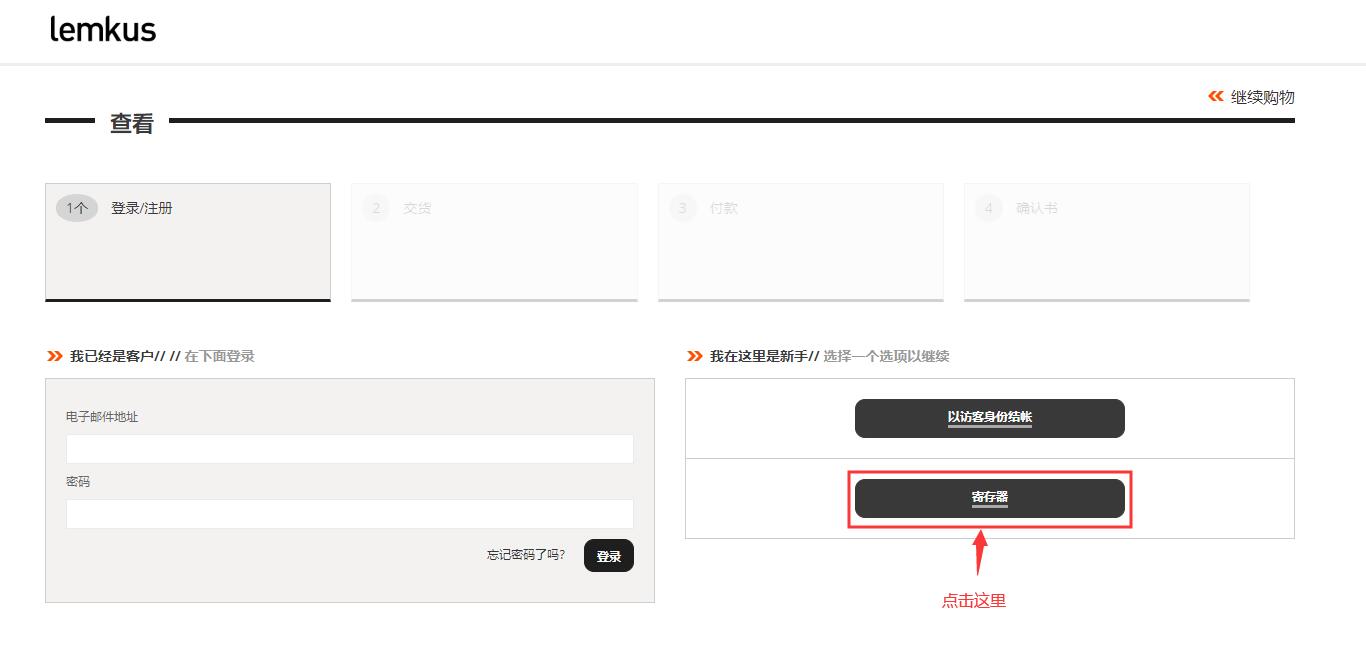The height and width of the screenshot is (668, 1366).
Task: Click the step 2 number circle
Action: 376,208
